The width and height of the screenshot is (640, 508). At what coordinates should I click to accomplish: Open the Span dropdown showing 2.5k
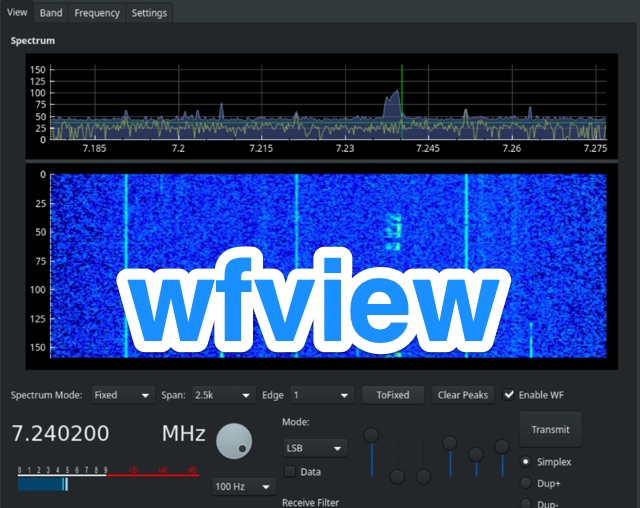pos(223,395)
